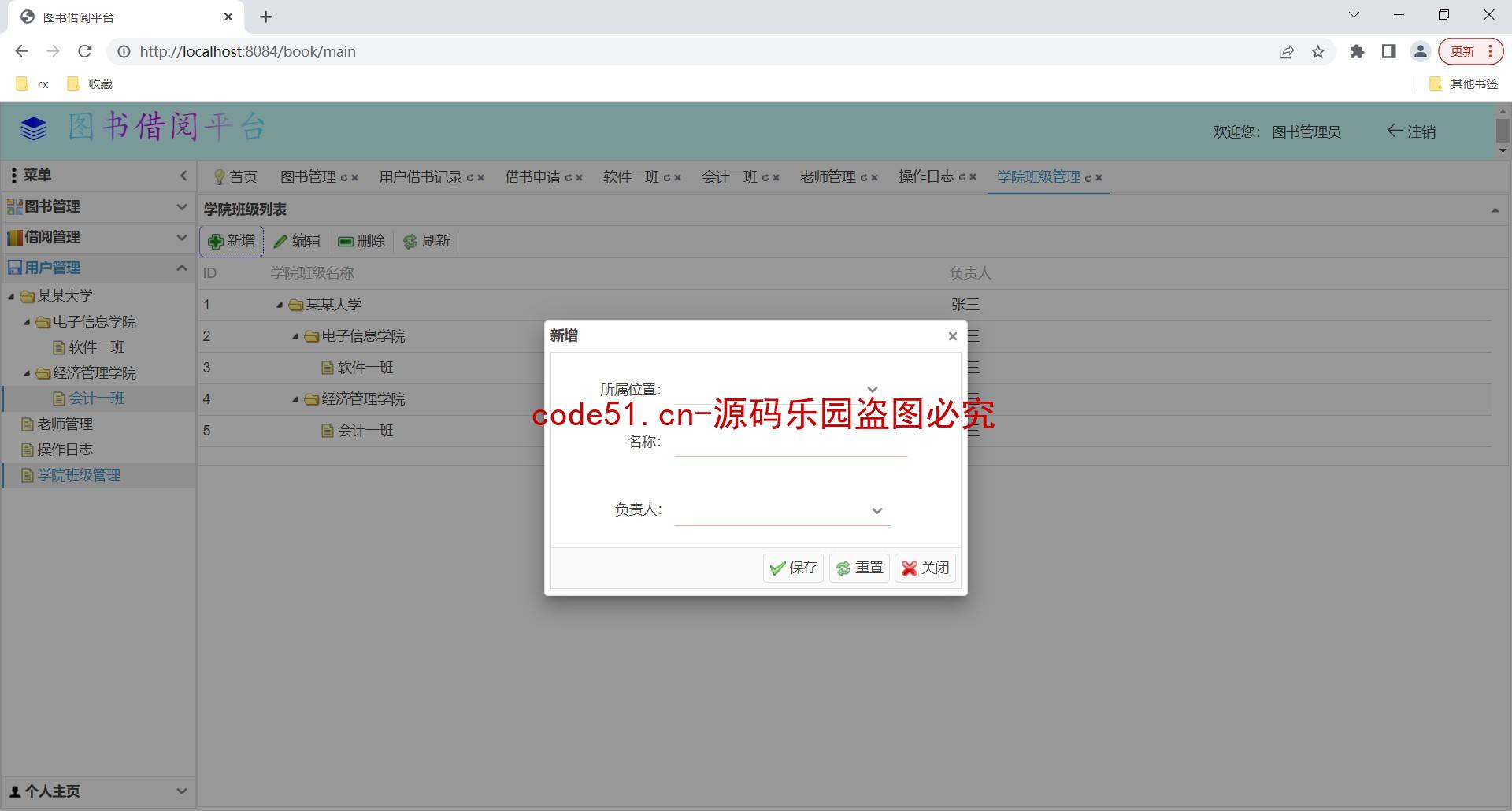Click the 关闭 close button in dialog

(925, 568)
